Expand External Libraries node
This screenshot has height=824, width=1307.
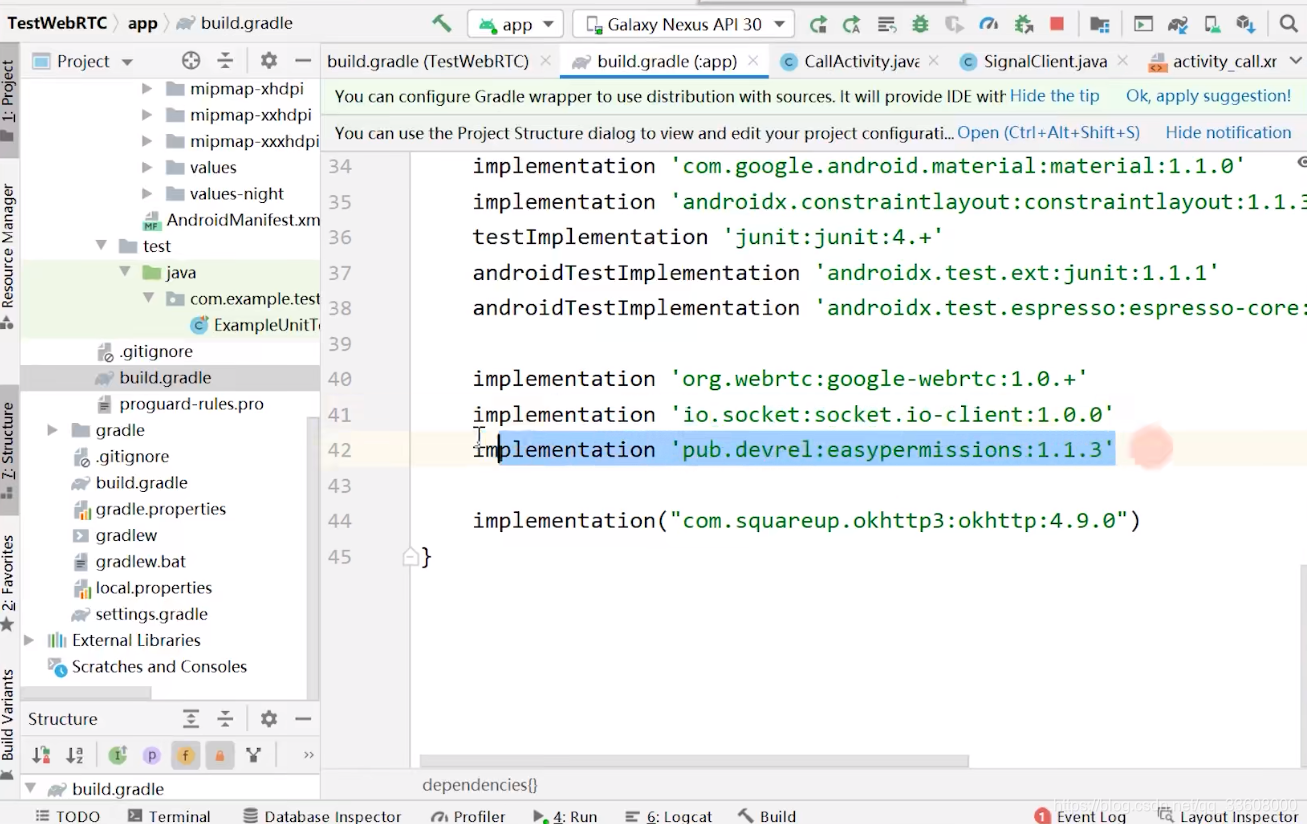pyautogui.click(x=29, y=640)
